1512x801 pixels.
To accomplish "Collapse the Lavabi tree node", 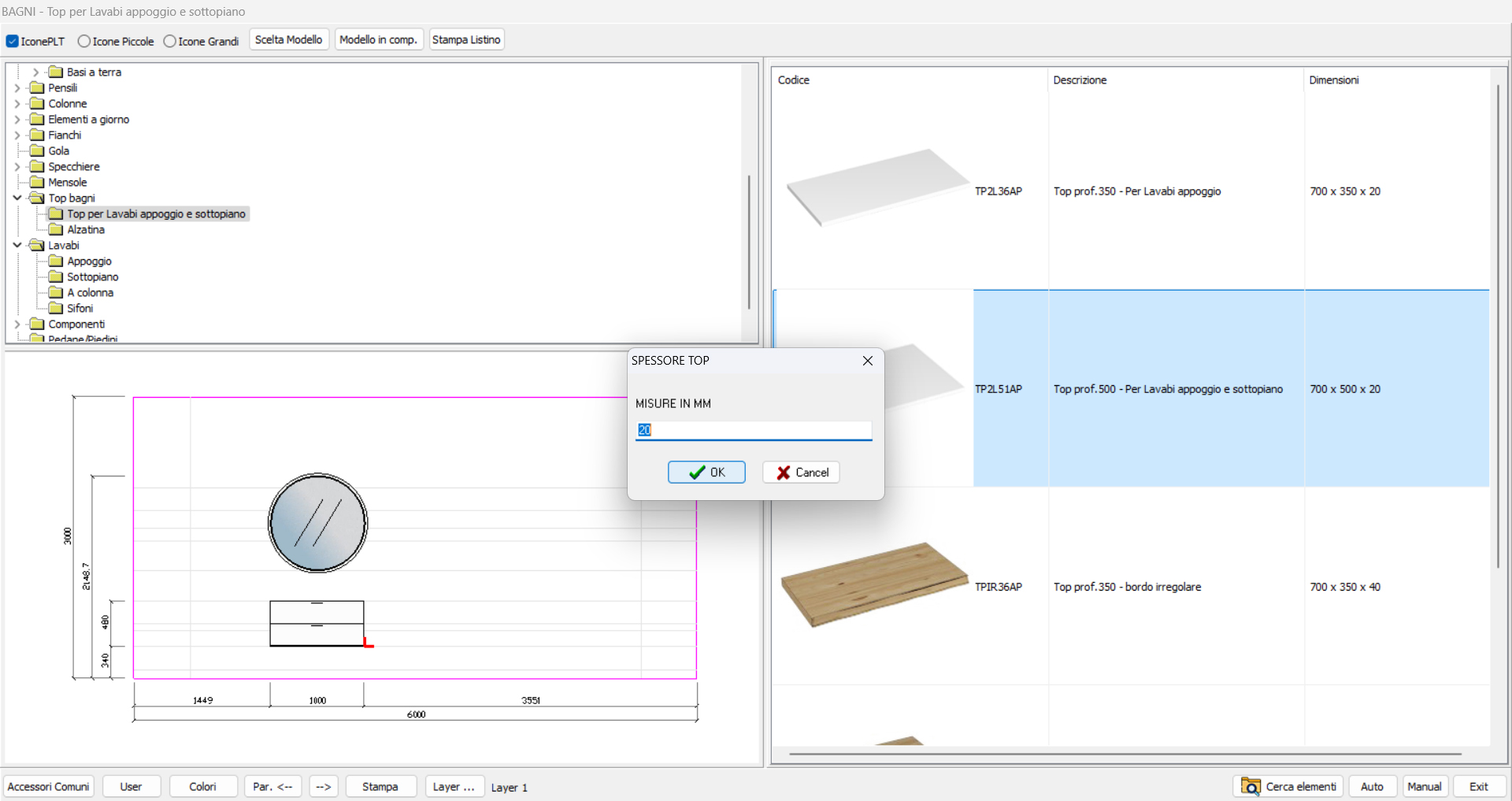I will coord(17,245).
